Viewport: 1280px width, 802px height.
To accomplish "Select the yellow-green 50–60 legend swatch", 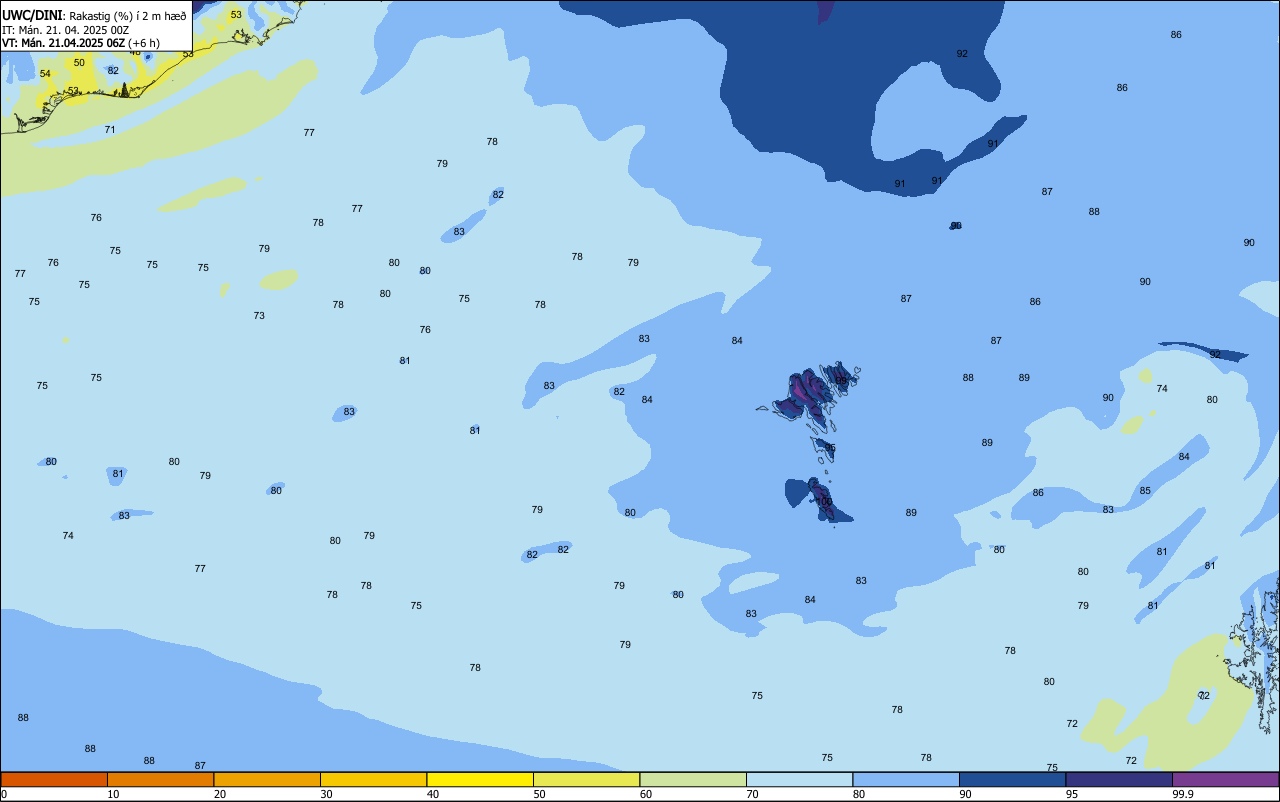I will pyautogui.click(x=586, y=779).
